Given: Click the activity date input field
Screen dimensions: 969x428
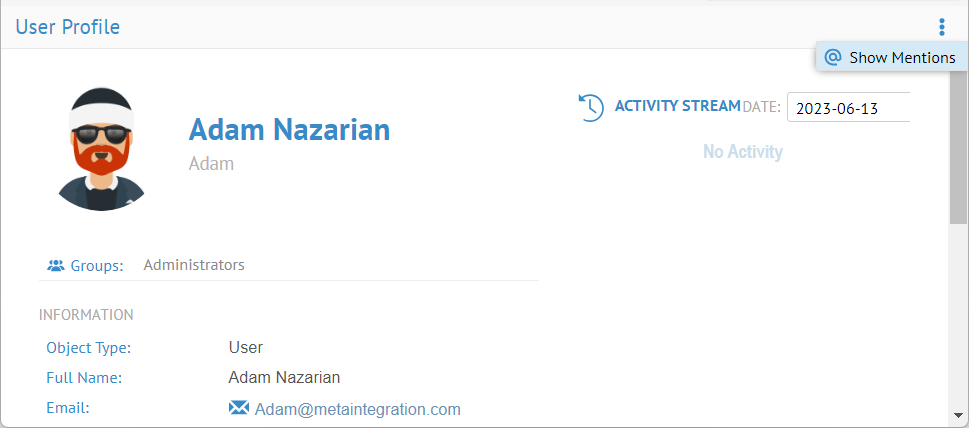Looking at the screenshot, I should [x=848, y=108].
